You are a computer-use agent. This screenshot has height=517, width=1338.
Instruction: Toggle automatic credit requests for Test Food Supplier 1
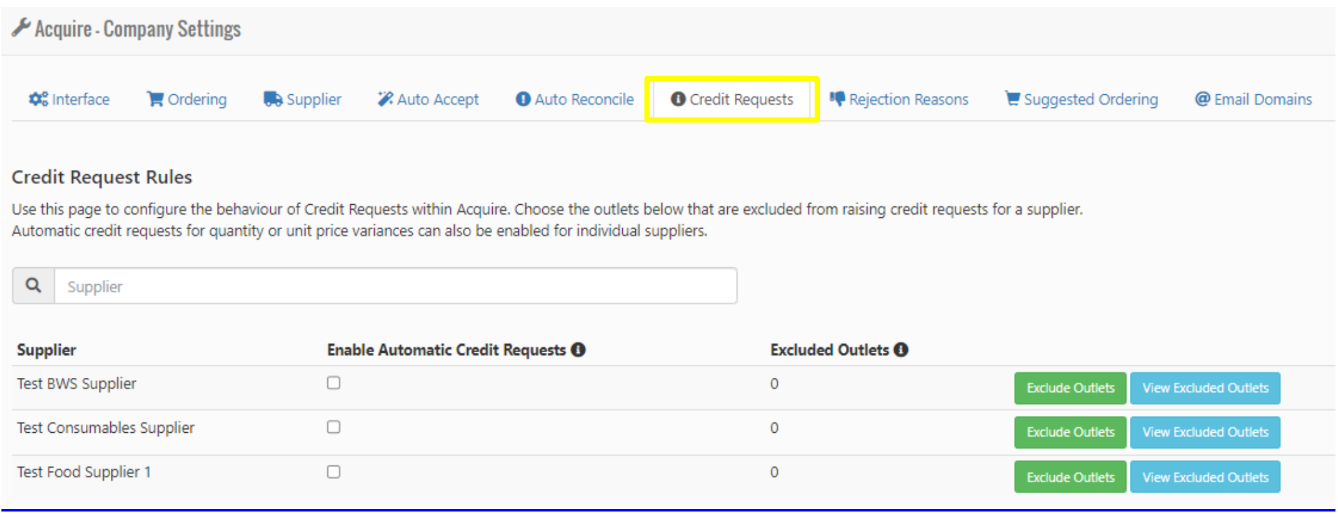click(x=334, y=472)
